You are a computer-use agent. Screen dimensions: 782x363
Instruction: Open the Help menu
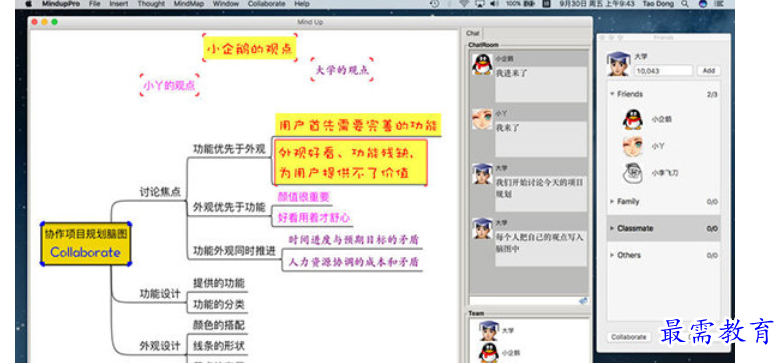click(302, 3)
